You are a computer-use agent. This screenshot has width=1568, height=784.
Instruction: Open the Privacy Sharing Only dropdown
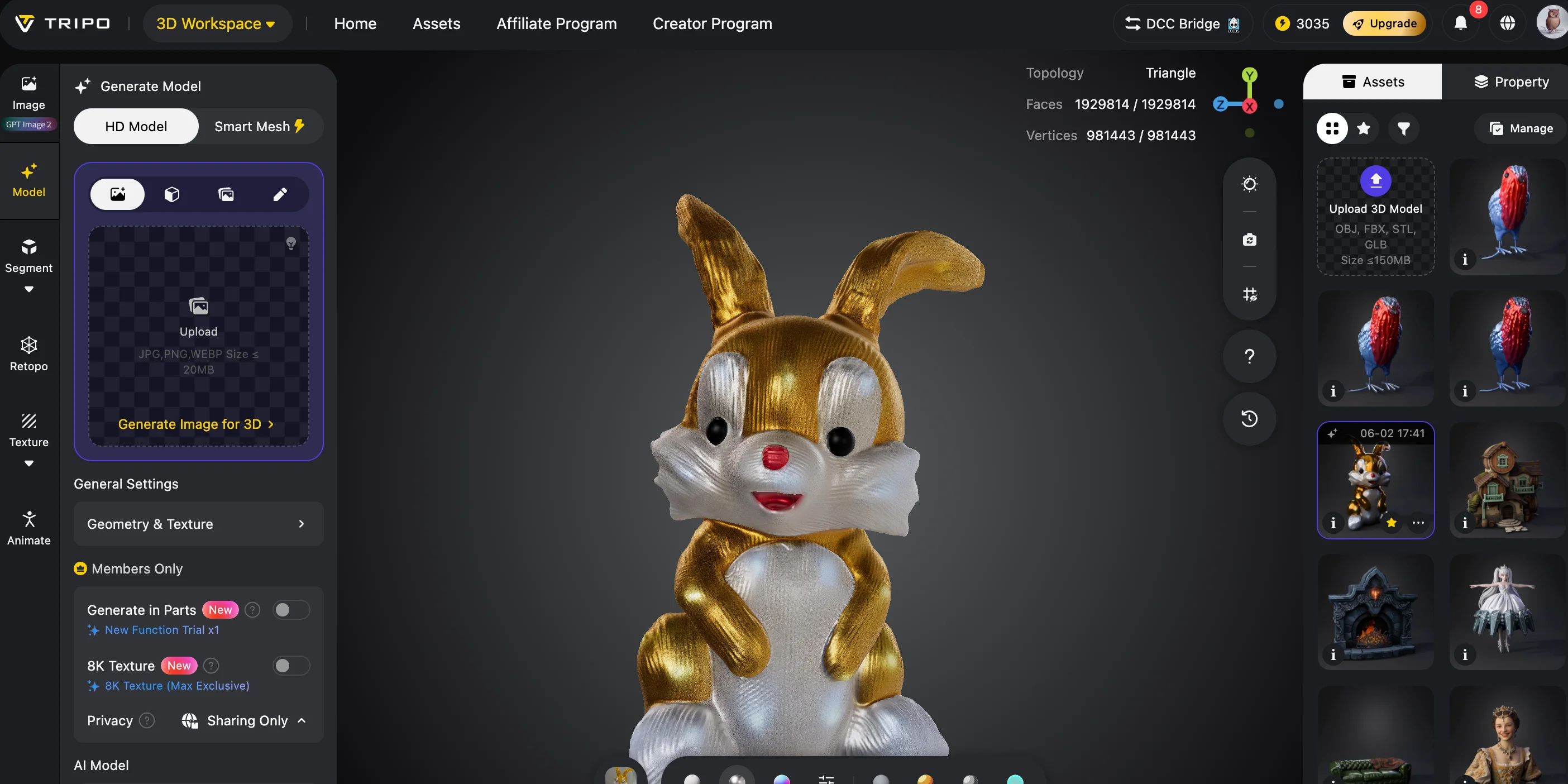(243, 721)
